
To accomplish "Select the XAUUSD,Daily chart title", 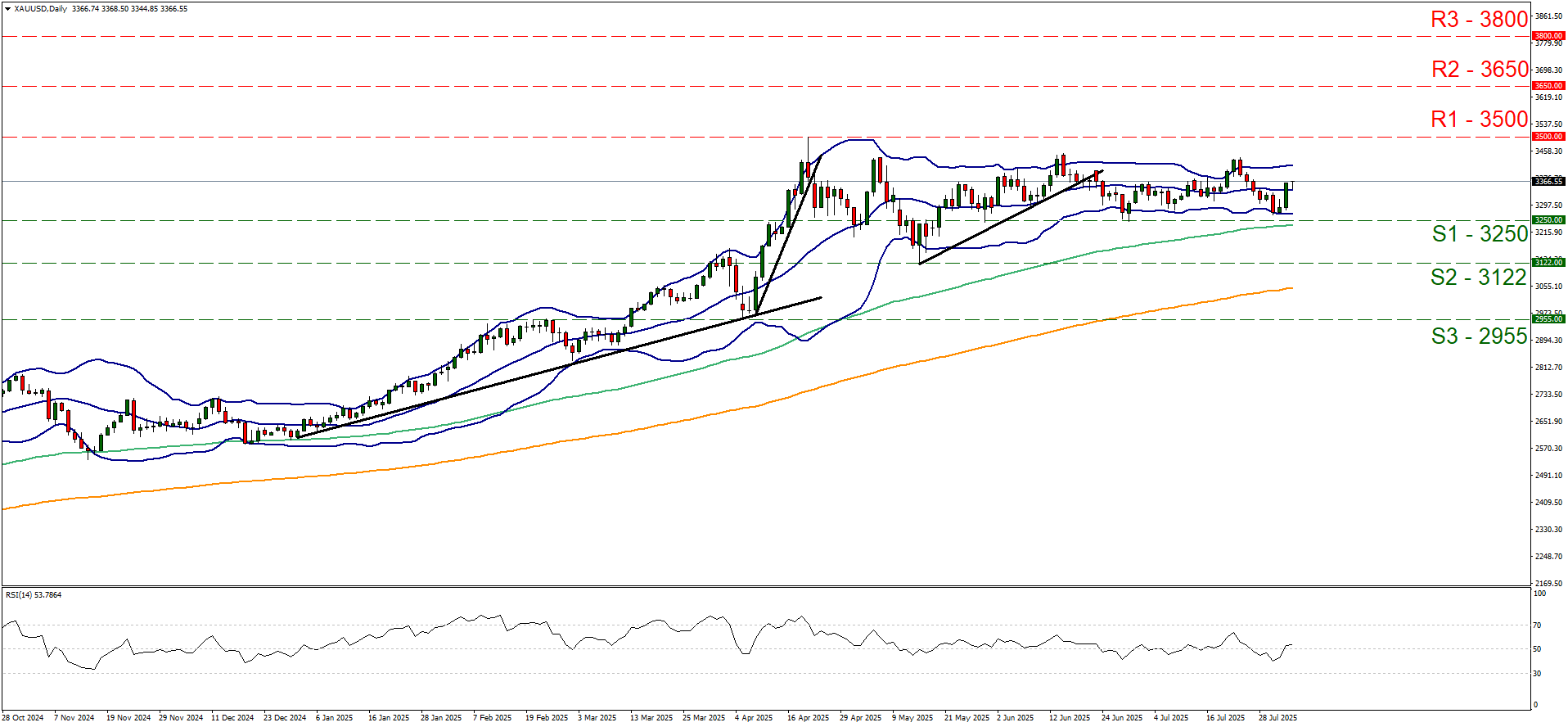I will [41, 9].
